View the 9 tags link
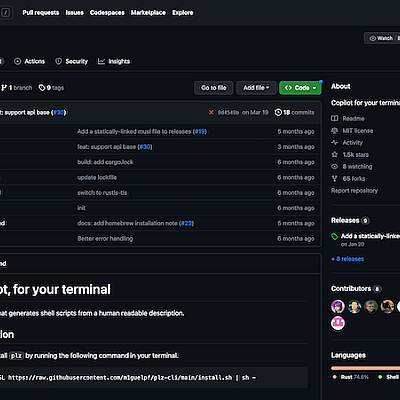Viewport: 400px width, 400px height. [51, 88]
